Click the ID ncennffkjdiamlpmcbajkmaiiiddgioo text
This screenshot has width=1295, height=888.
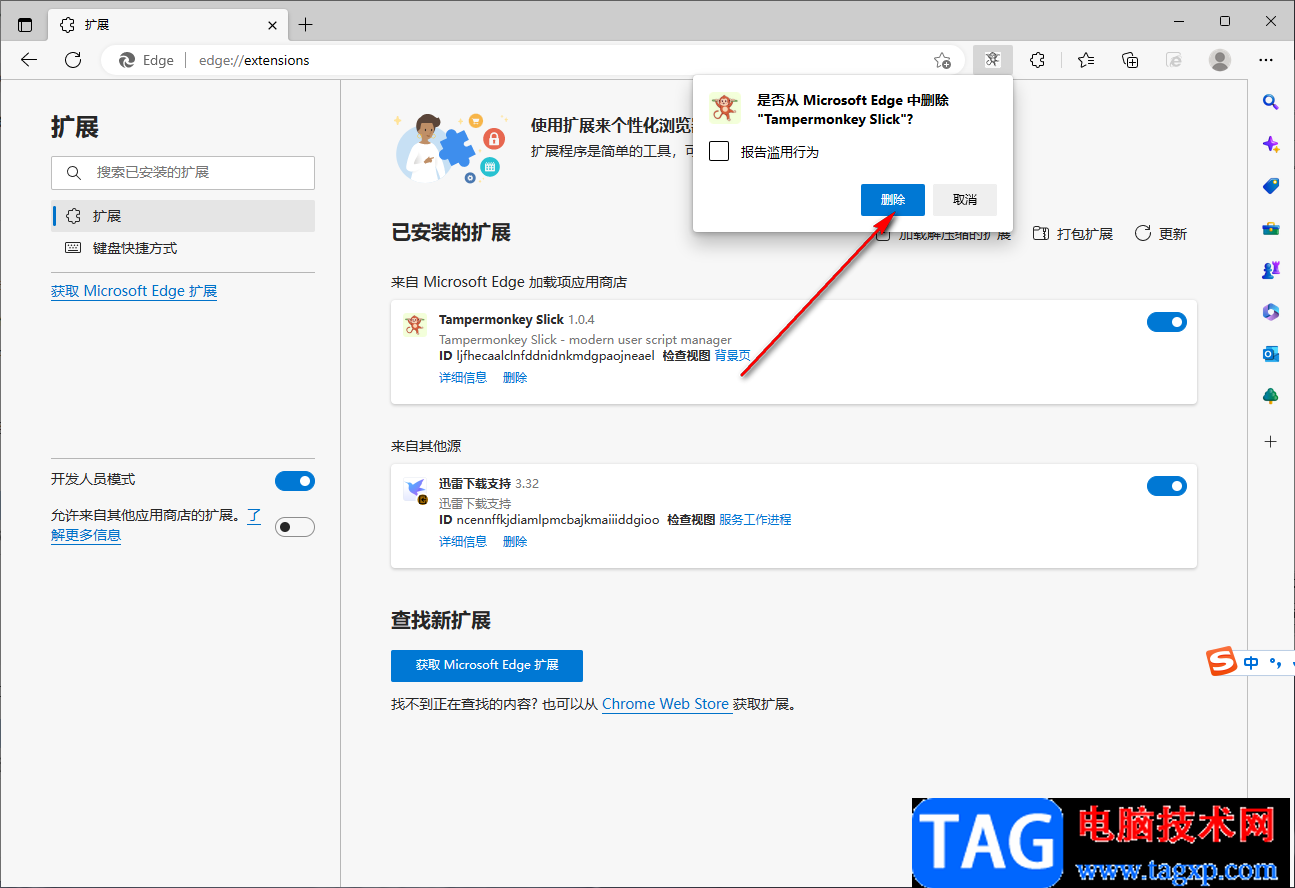pos(549,520)
